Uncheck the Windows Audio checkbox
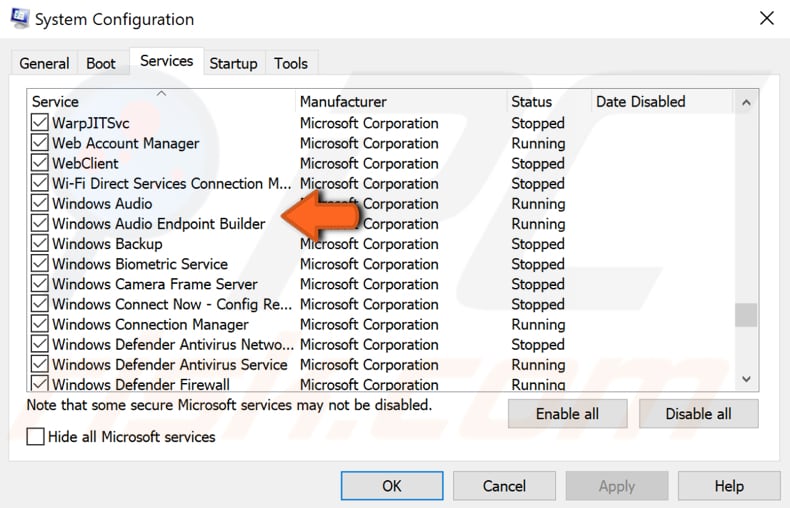790x508 pixels. [x=39, y=203]
